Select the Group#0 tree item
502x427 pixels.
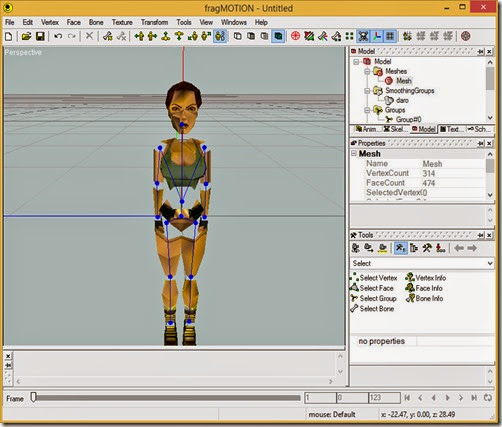(408, 119)
